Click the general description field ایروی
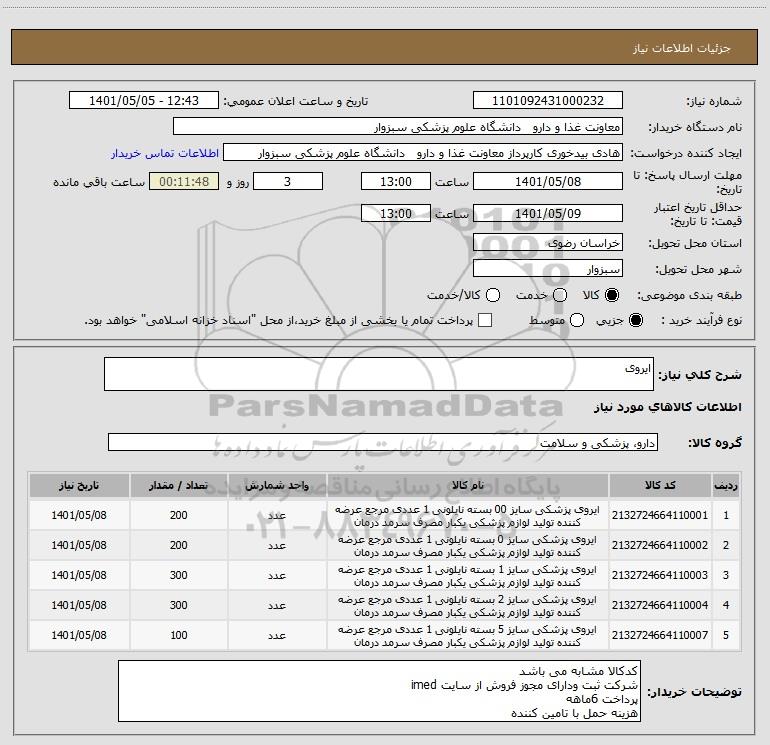The width and height of the screenshot is (770, 745). coord(379,374)
